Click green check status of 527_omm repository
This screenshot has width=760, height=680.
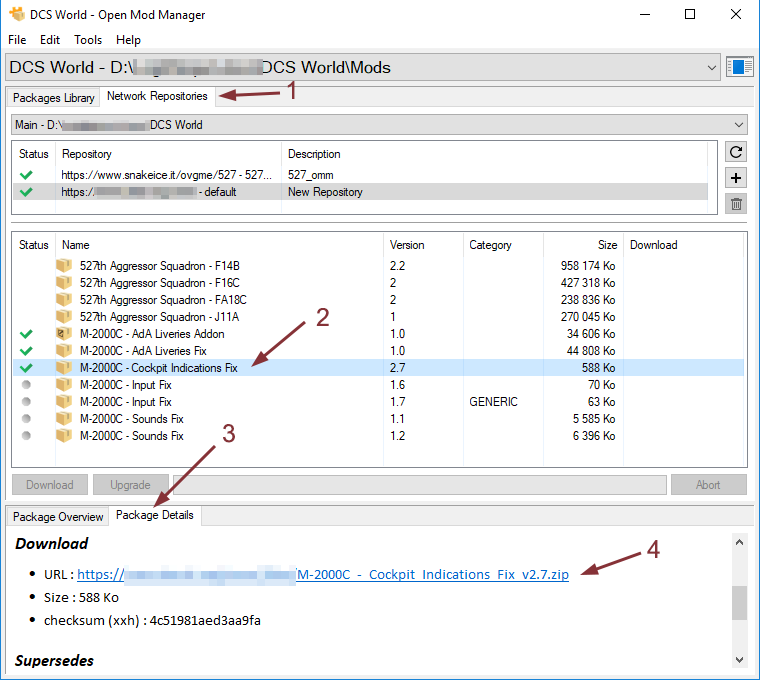(x=26, y=174)
